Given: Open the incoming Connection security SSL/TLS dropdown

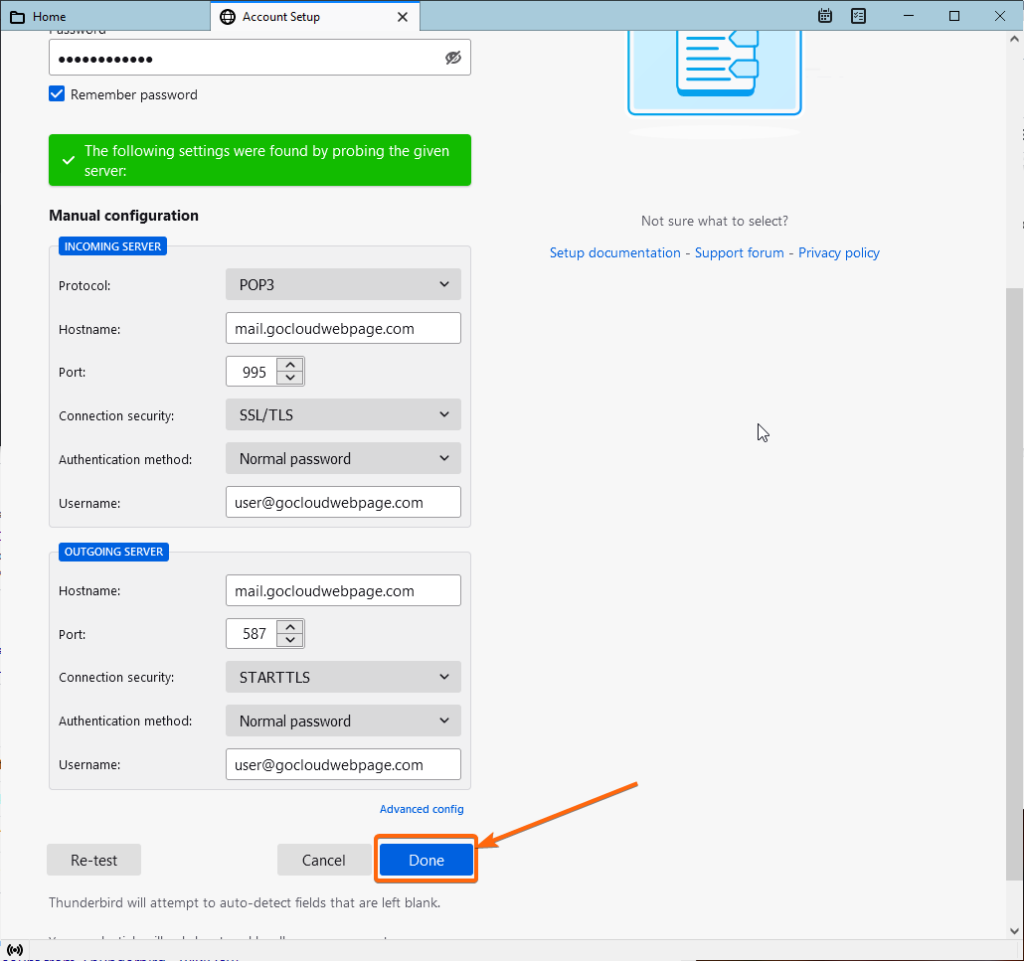Looking at the screenshot, I should (x=343, y=414).
